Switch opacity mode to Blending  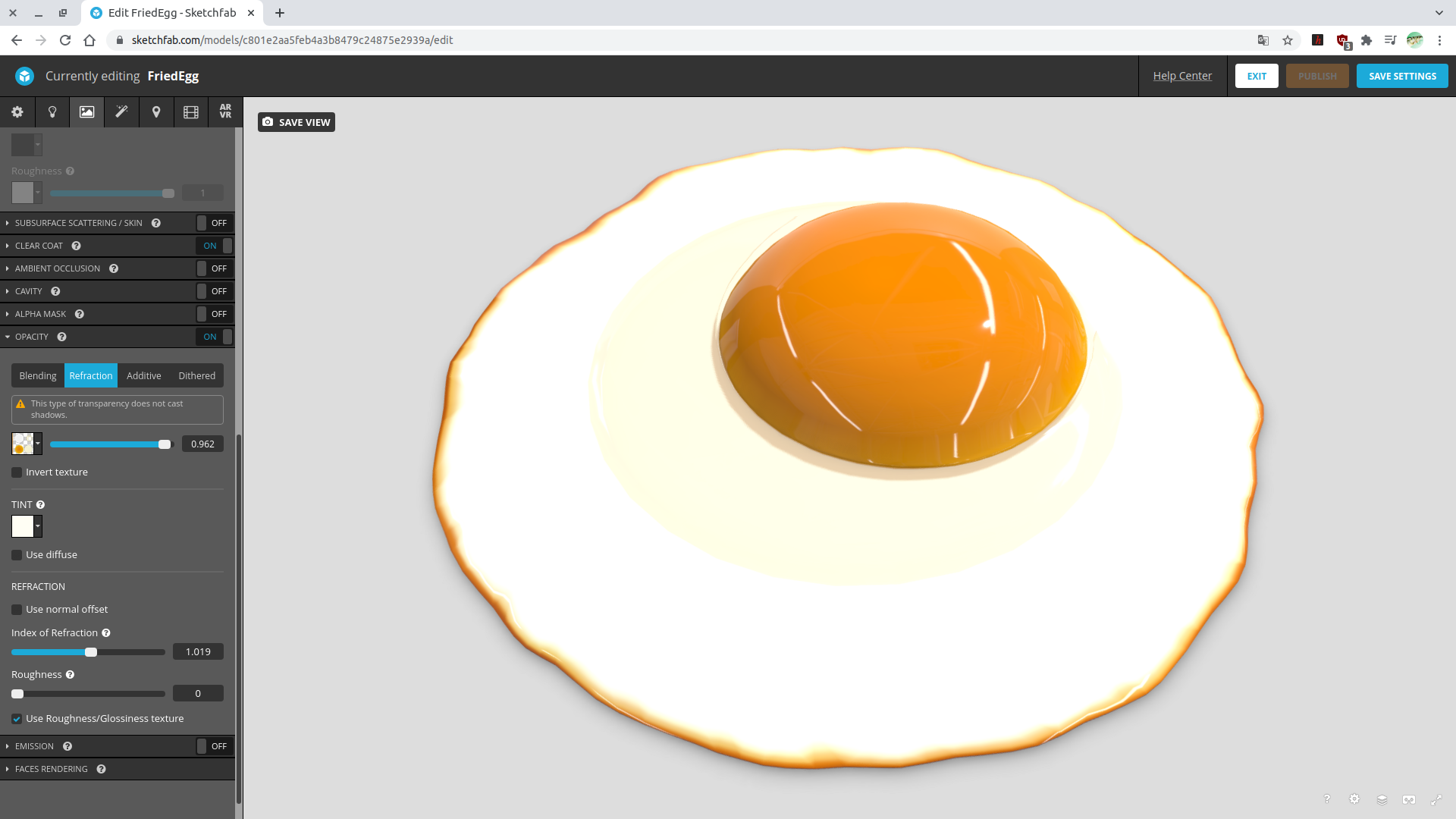38,376
